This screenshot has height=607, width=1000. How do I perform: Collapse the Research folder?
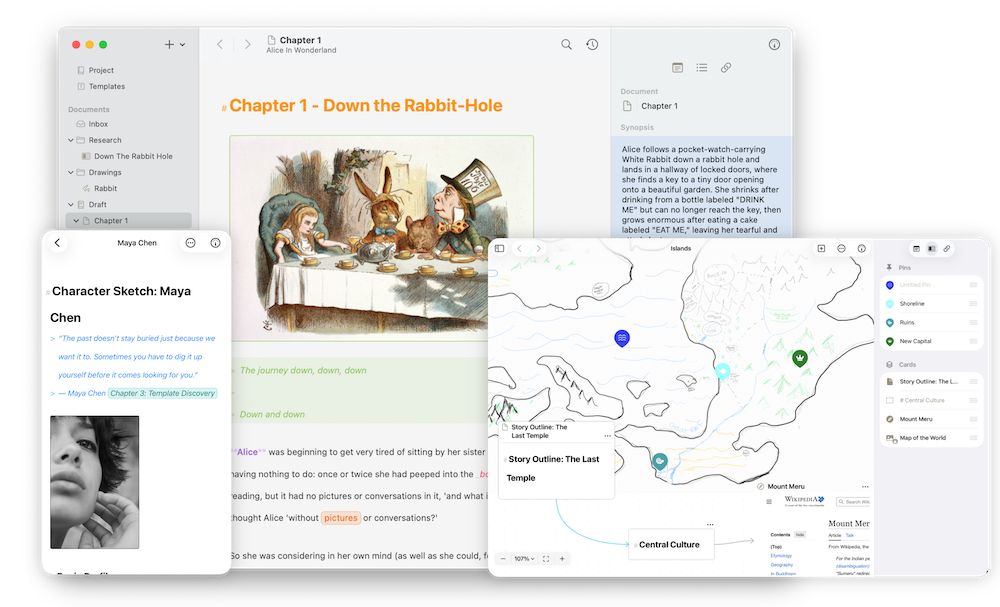tap(69, 140)
